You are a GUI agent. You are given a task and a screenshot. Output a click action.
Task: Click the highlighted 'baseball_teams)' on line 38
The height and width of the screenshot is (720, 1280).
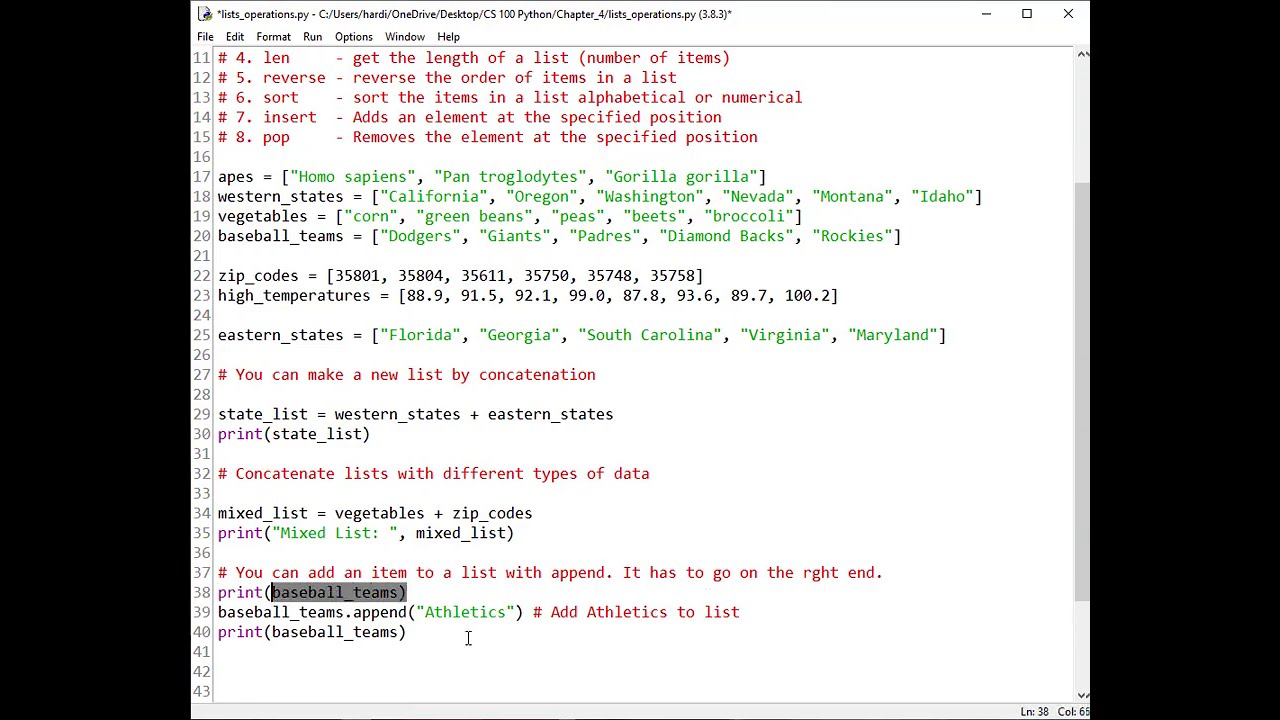point(339,593)
